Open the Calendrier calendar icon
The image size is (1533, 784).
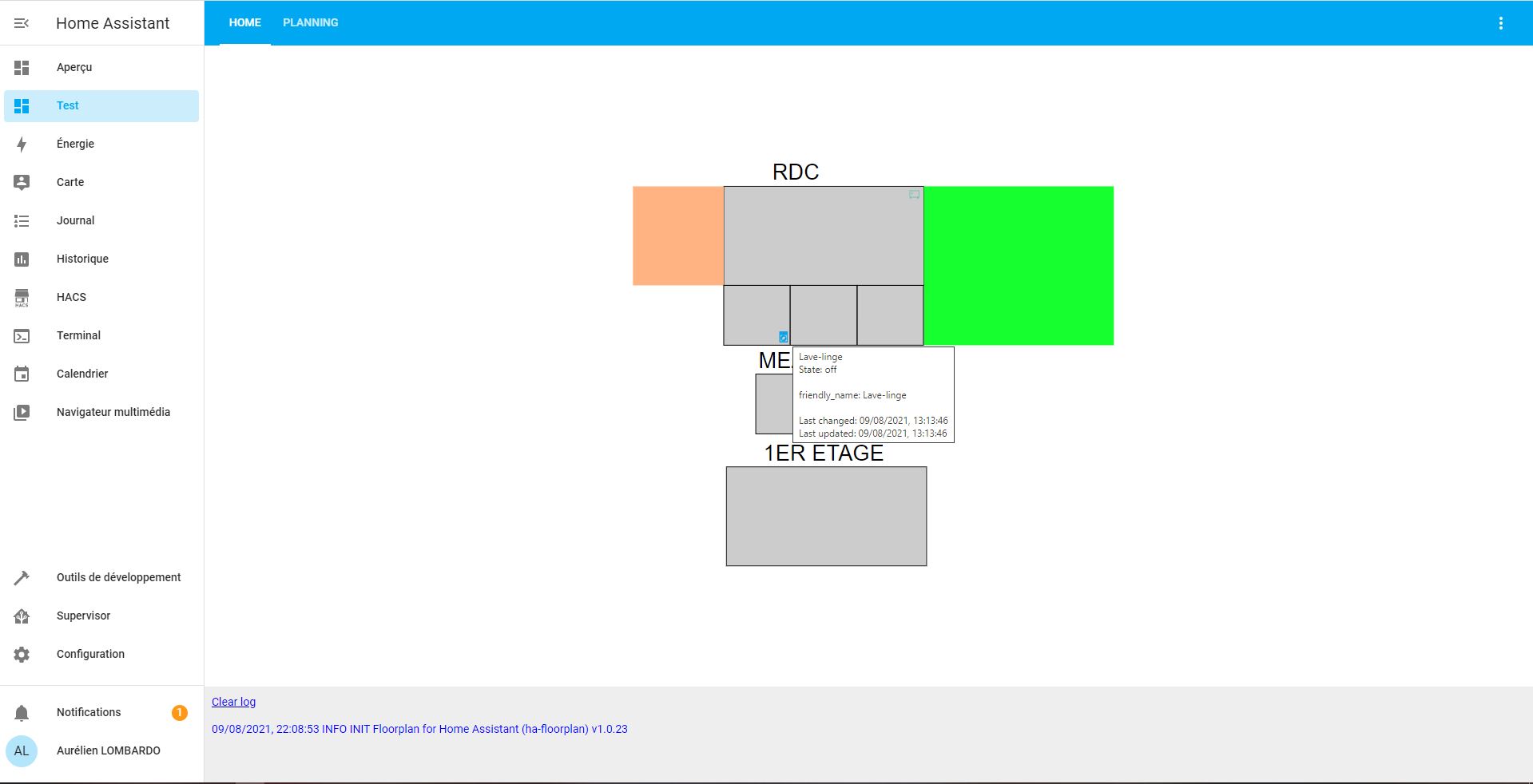(x=22, y=374)
